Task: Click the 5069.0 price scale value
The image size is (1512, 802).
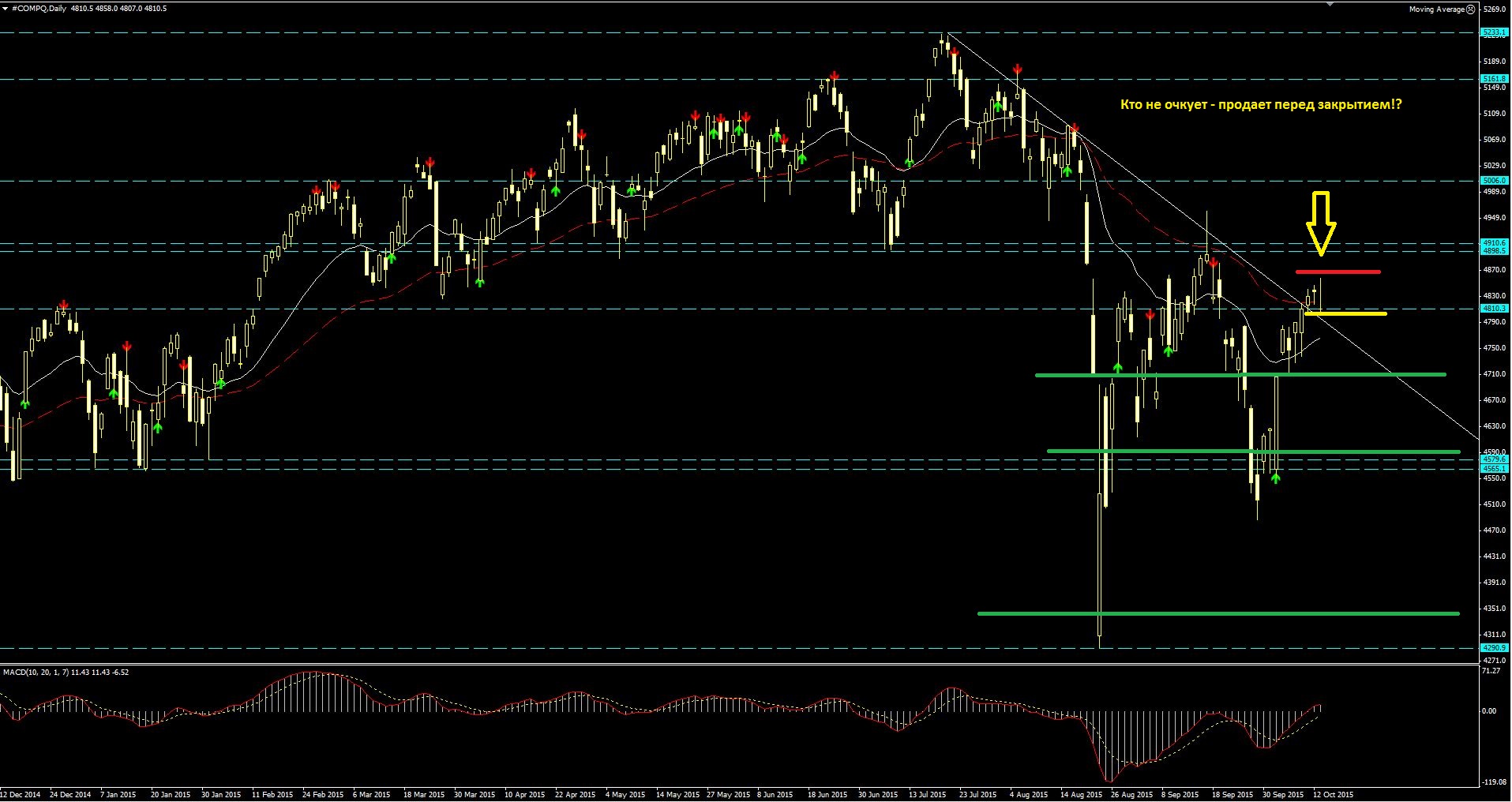Action: (x=1495, y=139)
